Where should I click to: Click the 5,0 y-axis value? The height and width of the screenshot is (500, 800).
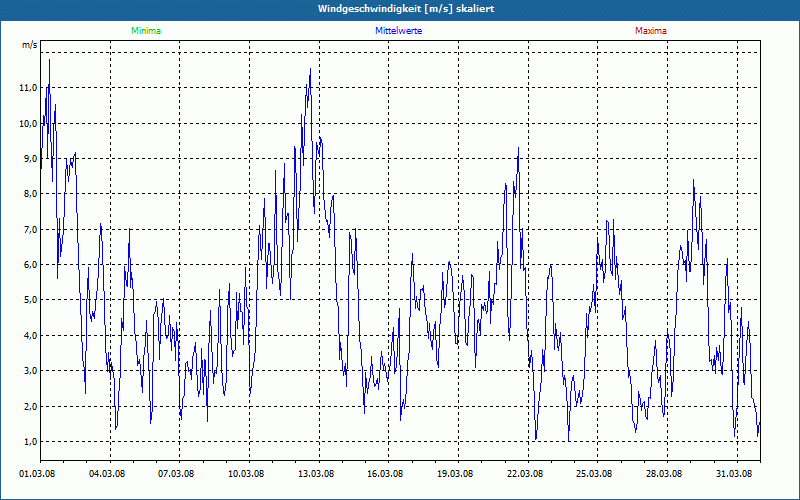31,300
